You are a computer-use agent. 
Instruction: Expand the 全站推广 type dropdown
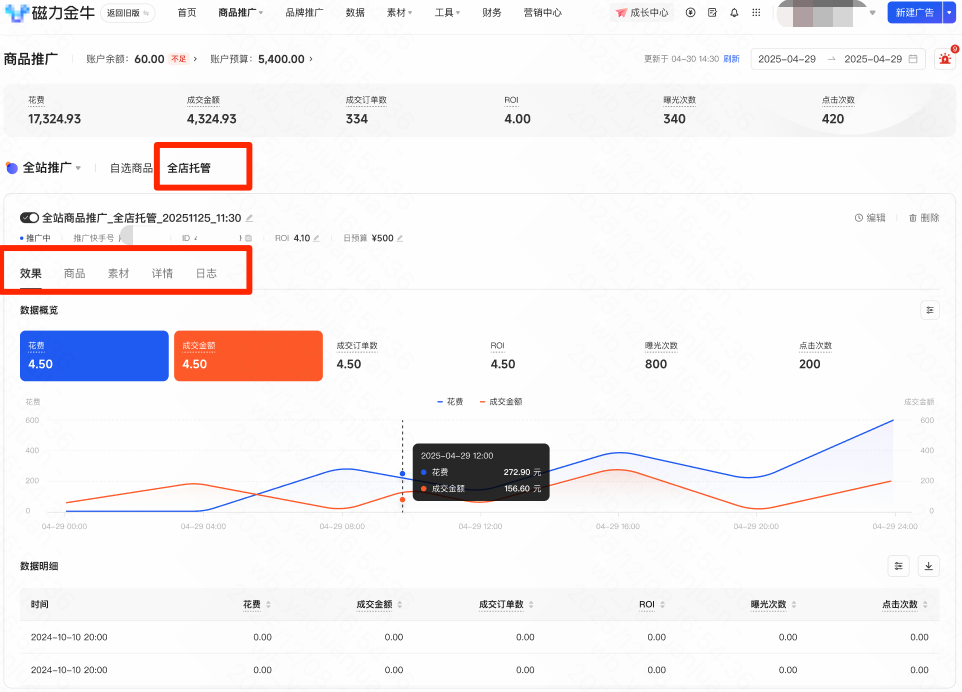(x=78, y=168)
